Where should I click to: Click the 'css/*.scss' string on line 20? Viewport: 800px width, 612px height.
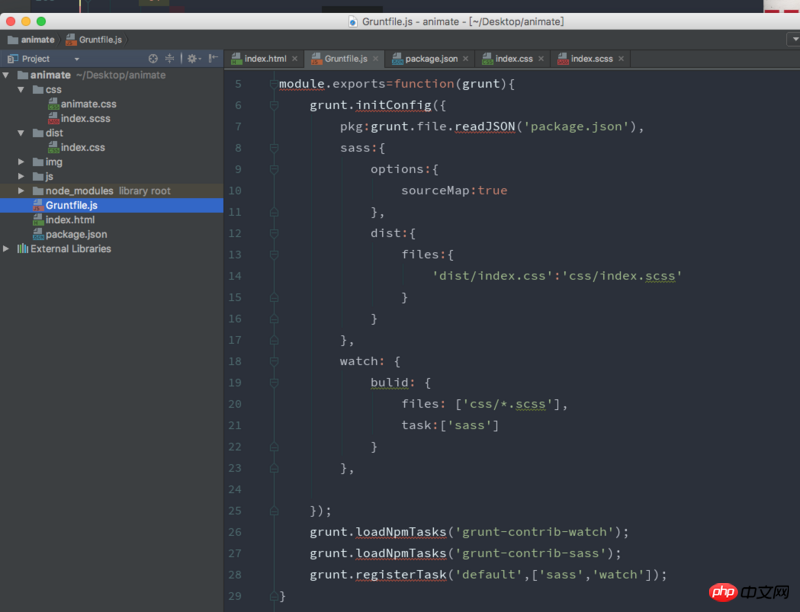pyautogui.click(x=508, y=404)
